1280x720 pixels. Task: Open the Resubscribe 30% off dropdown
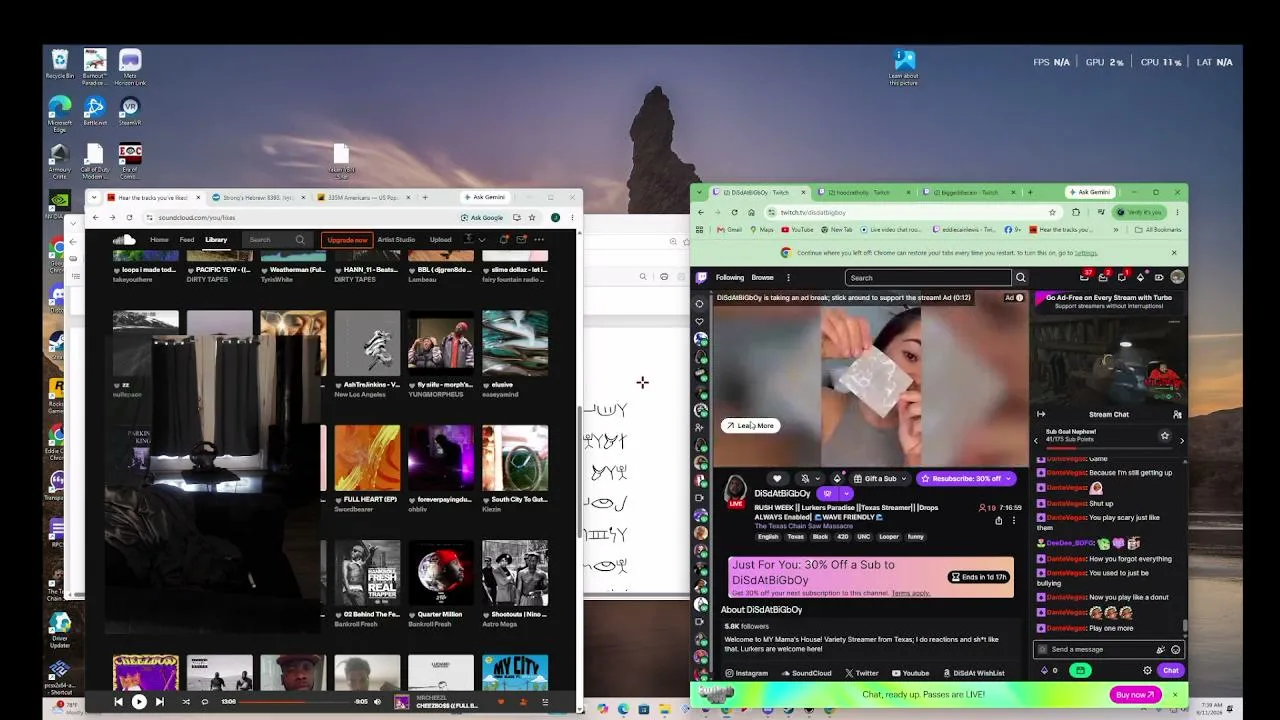pyautogui.click(x=1009, y=479)
